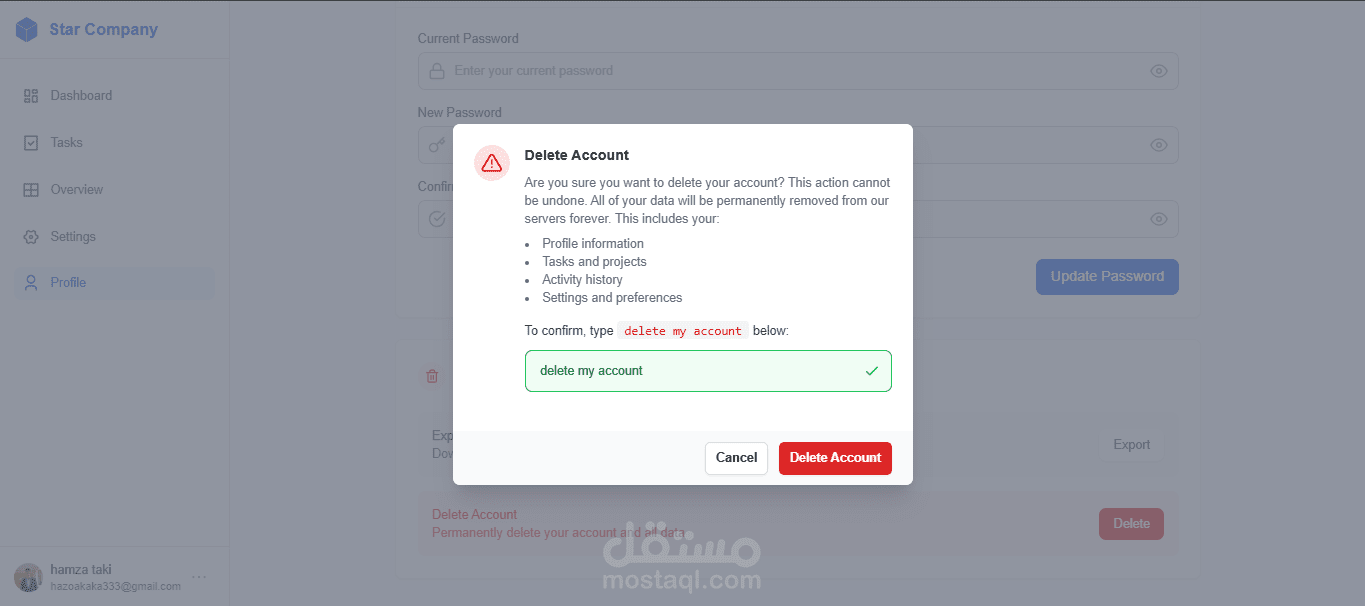Go to the Tasks menu item
This screenshot has height=606, width=1365.
(x=67, y=143)
